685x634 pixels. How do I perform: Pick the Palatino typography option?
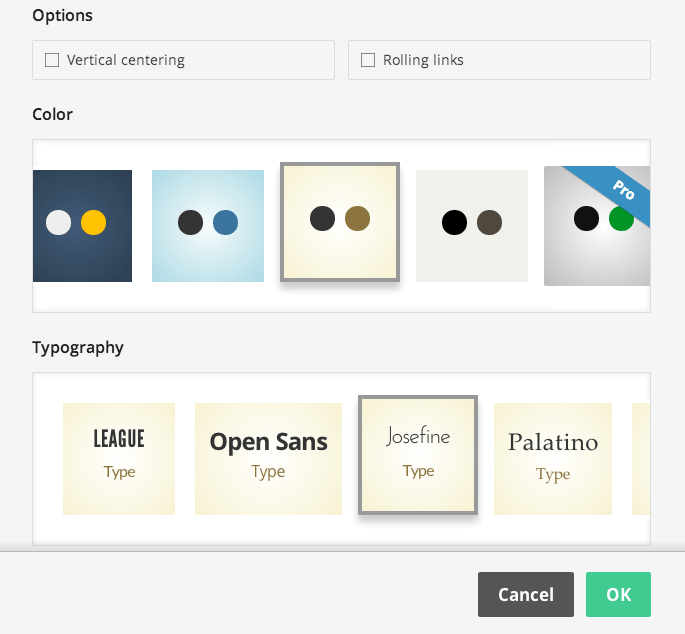click(552, 458)
